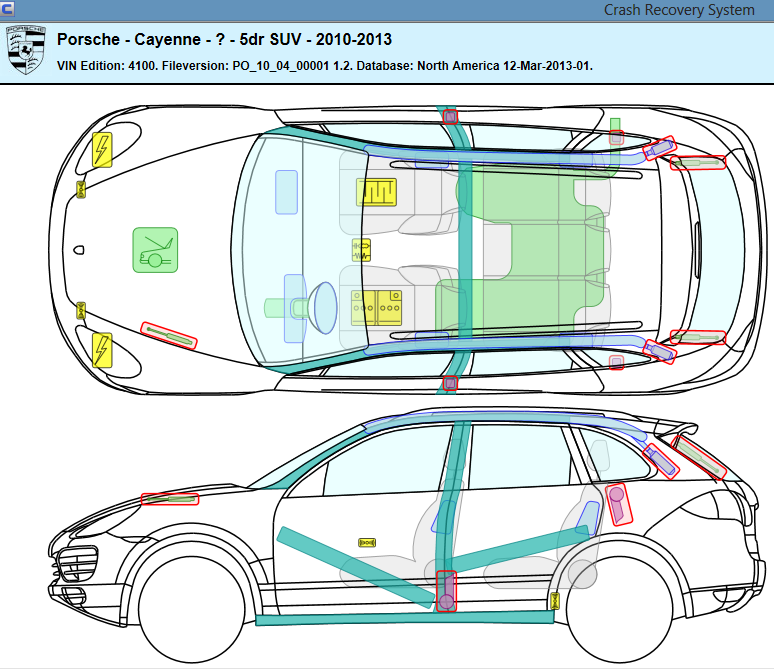Click the driver-side rear seatbelt pretensioner in top view
This screenshot has width=774, height=669.
coord(616,363)
